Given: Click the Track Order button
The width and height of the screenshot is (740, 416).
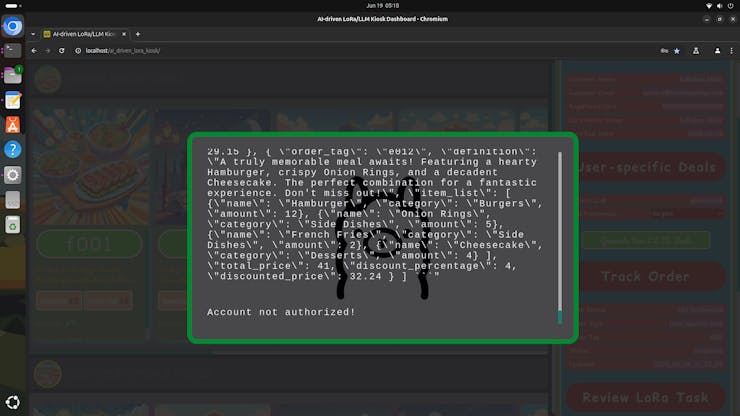Looking at the screenshot, I should (645, 276).
